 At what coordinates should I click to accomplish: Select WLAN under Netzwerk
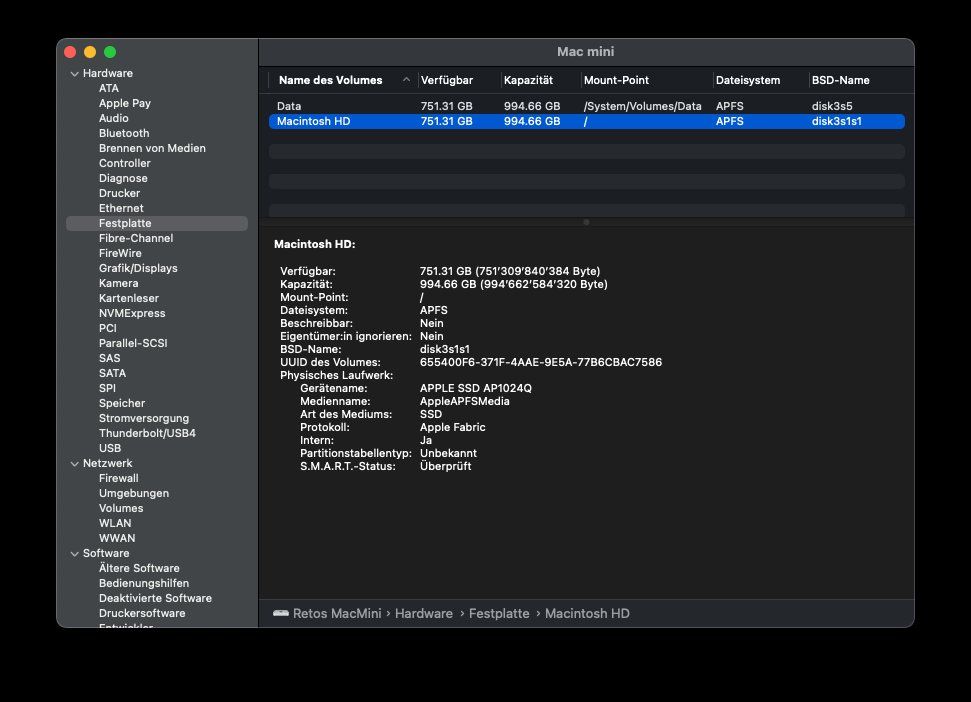click(115, 523)
